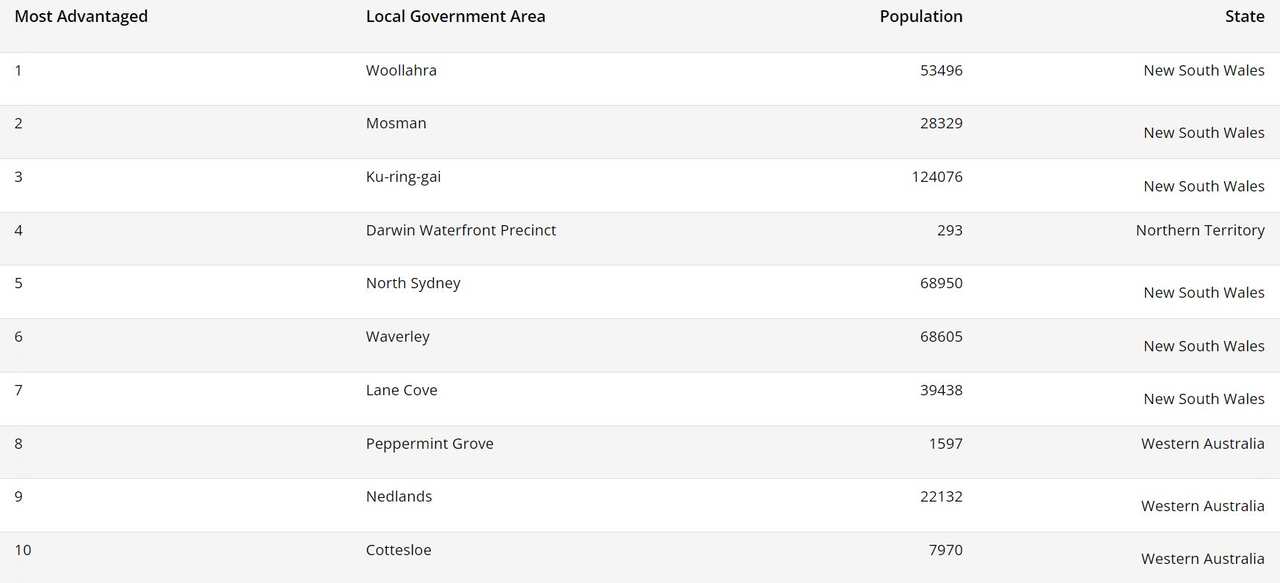Click on Lane Cove text
1280x583 pixels.
click(402, 390)
